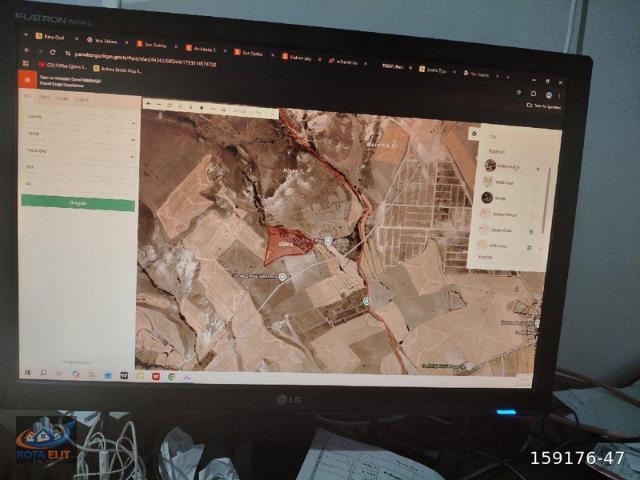The image size is (640, 480).
Task: Click the locate-position map toolbar tool
Action: 180,106
